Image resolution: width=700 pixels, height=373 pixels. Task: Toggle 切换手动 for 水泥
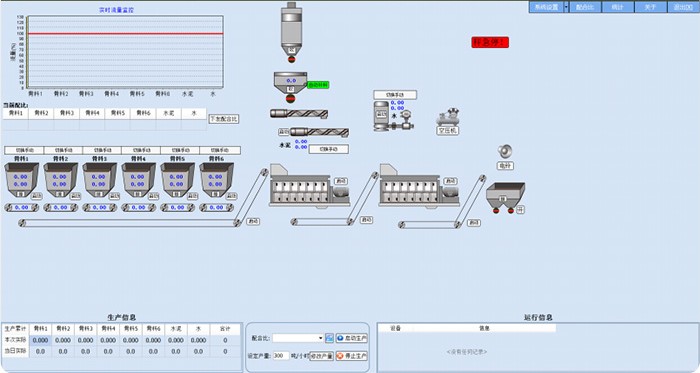pos(329,149)
